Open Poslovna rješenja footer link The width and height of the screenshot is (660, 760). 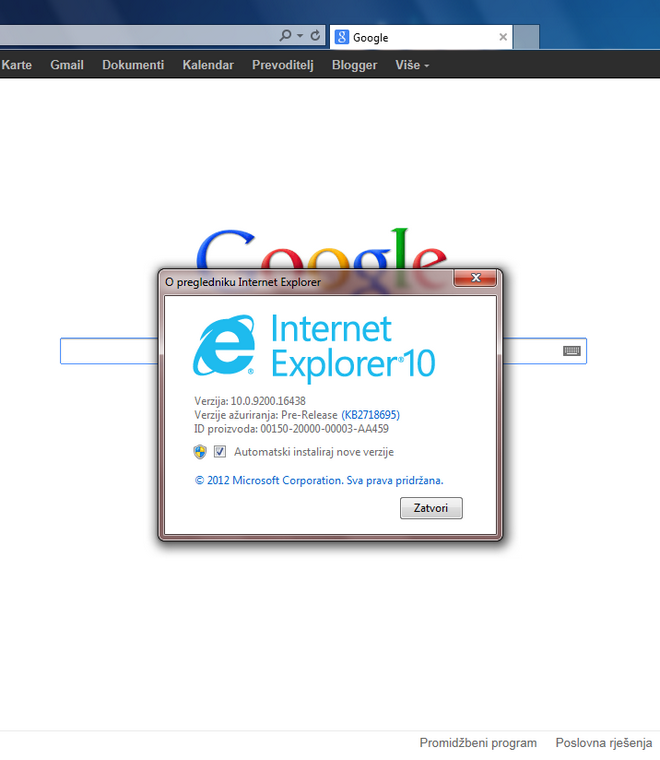(x=604, y=743)
